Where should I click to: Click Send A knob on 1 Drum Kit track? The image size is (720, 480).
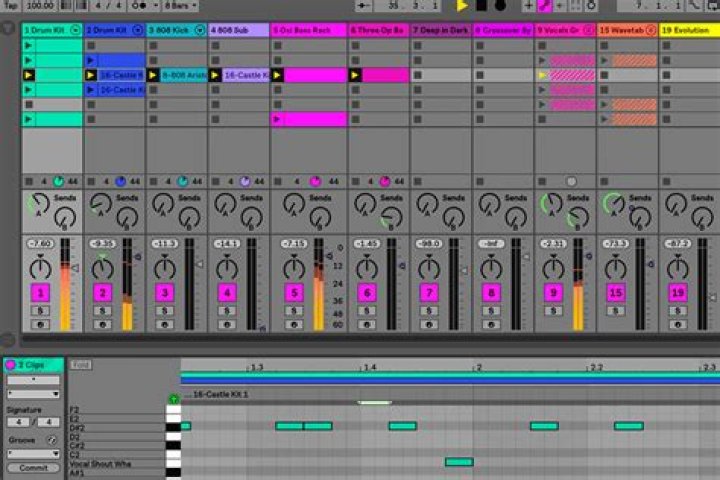(39, 203)
